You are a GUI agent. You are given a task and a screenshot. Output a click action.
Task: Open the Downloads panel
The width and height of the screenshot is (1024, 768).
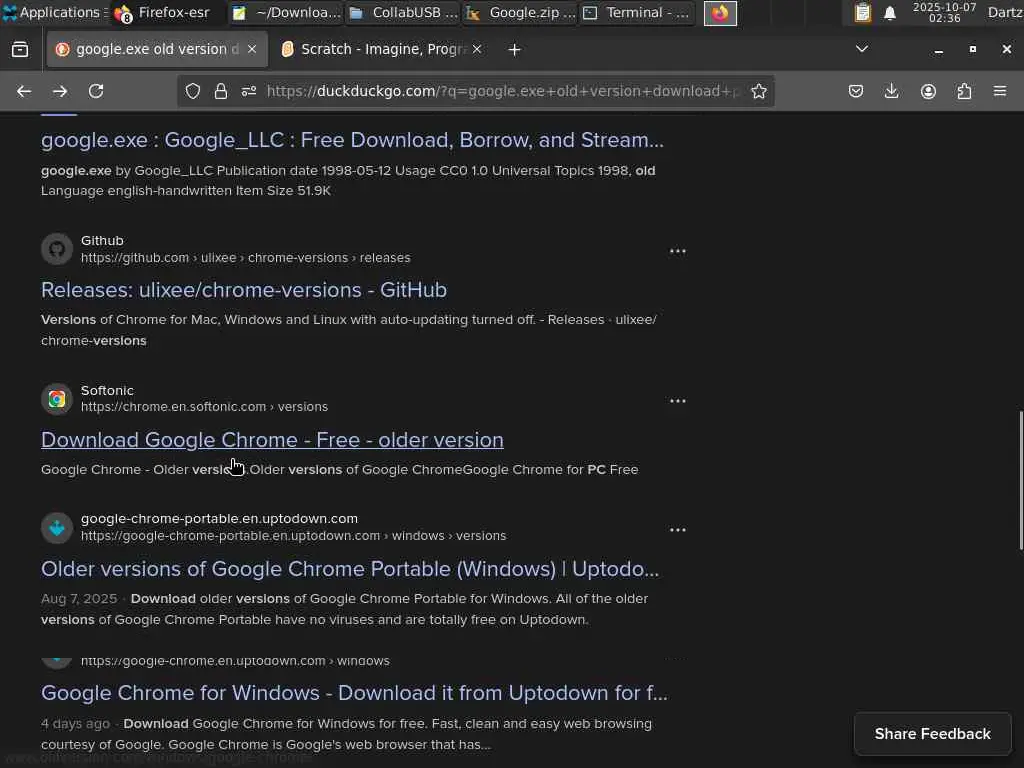[891, 91]
